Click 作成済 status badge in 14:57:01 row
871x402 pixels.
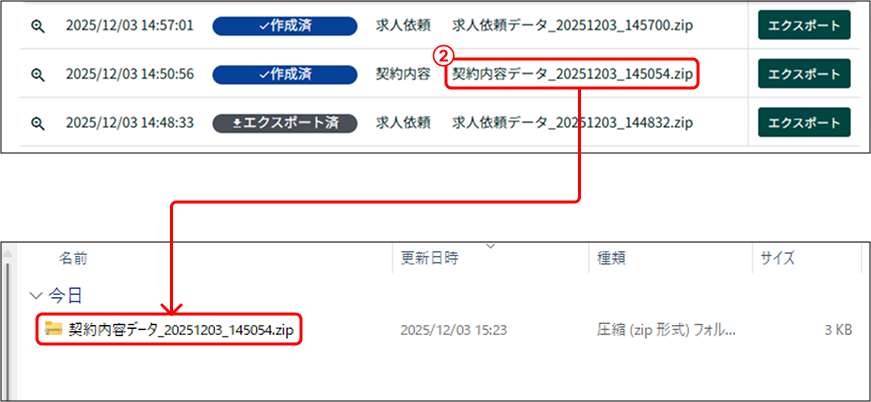tap(285, 26)
